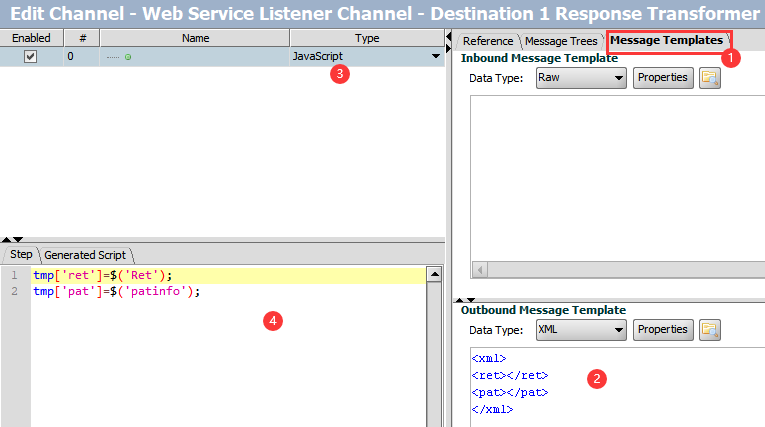Viewport: 765px width, 427px height.
Task: Click the inbound template Properties button
Action: pyautogui.click(x=663, y=78)
